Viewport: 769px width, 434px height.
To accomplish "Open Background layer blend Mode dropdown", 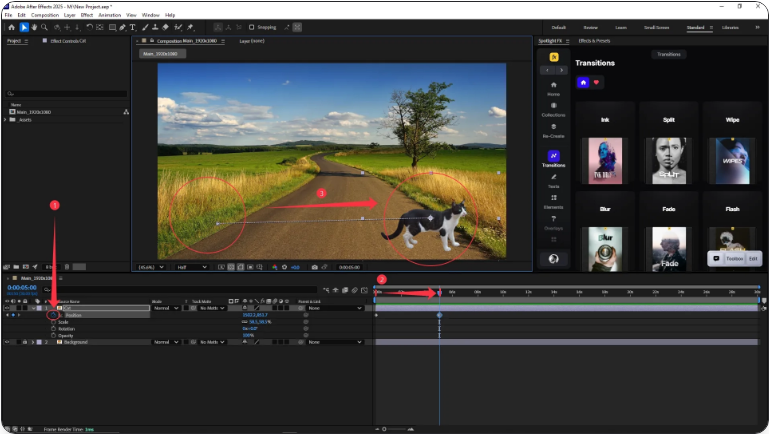I will [x=165, y=342].
